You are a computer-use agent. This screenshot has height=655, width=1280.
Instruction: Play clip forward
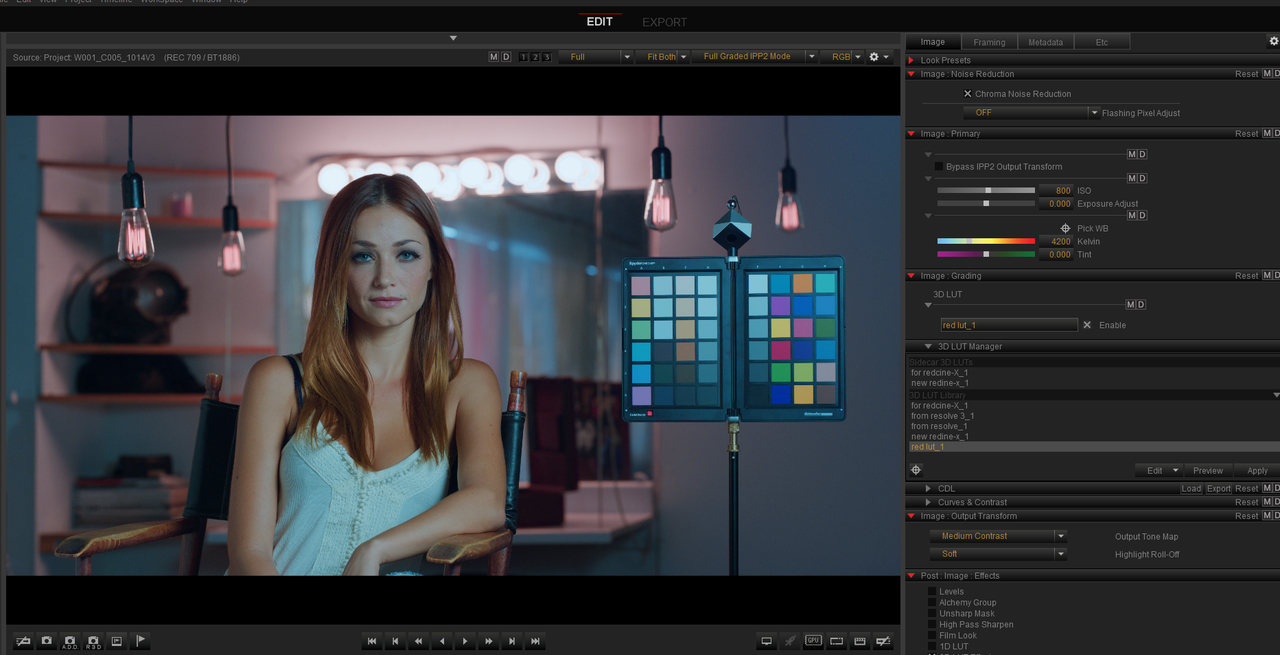(x=465, y=641)
